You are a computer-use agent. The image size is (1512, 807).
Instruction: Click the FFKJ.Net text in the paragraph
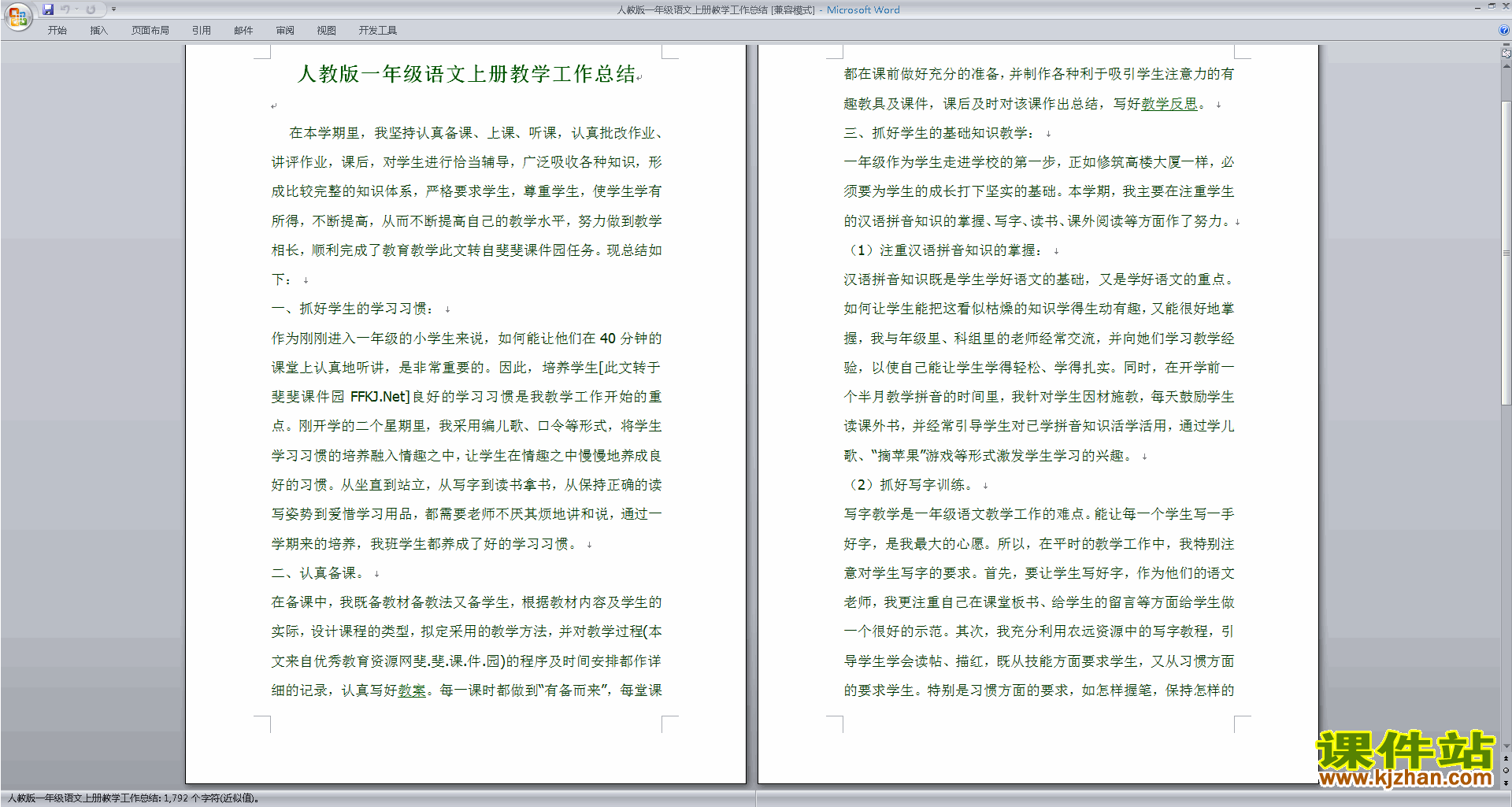coord(380,397)
